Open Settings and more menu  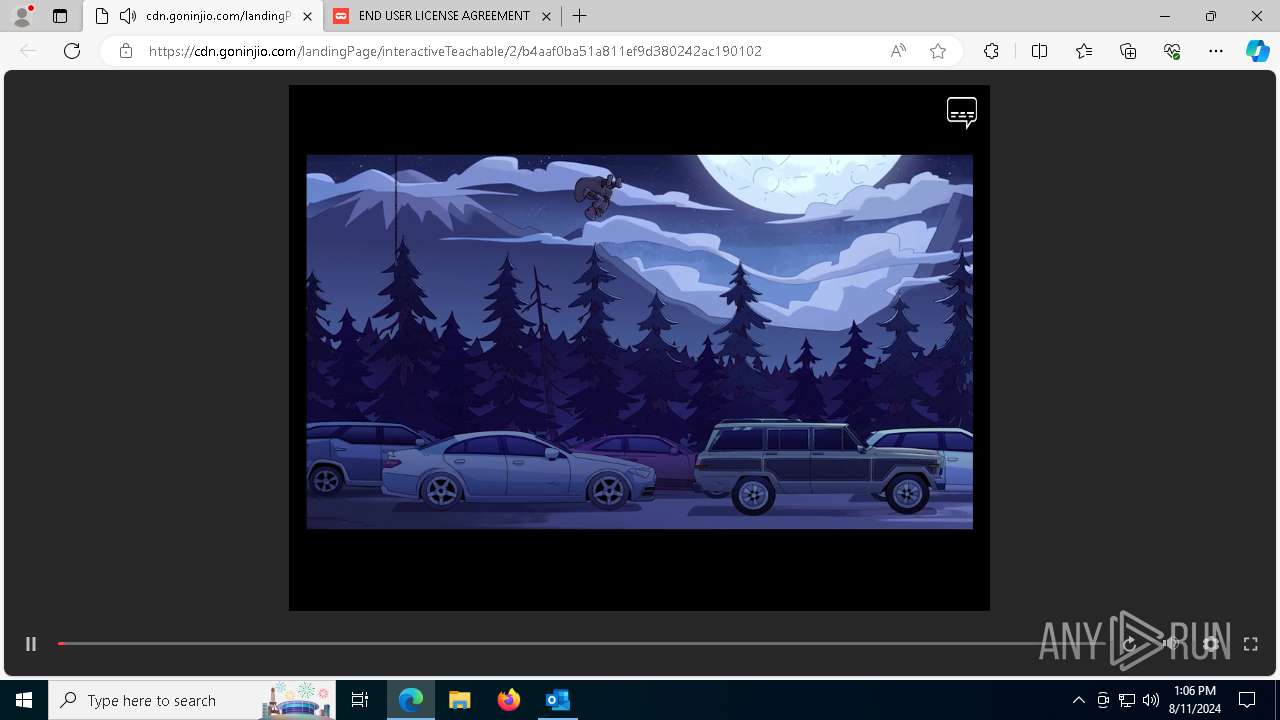pyautogui.click(x=1216, y=51)
